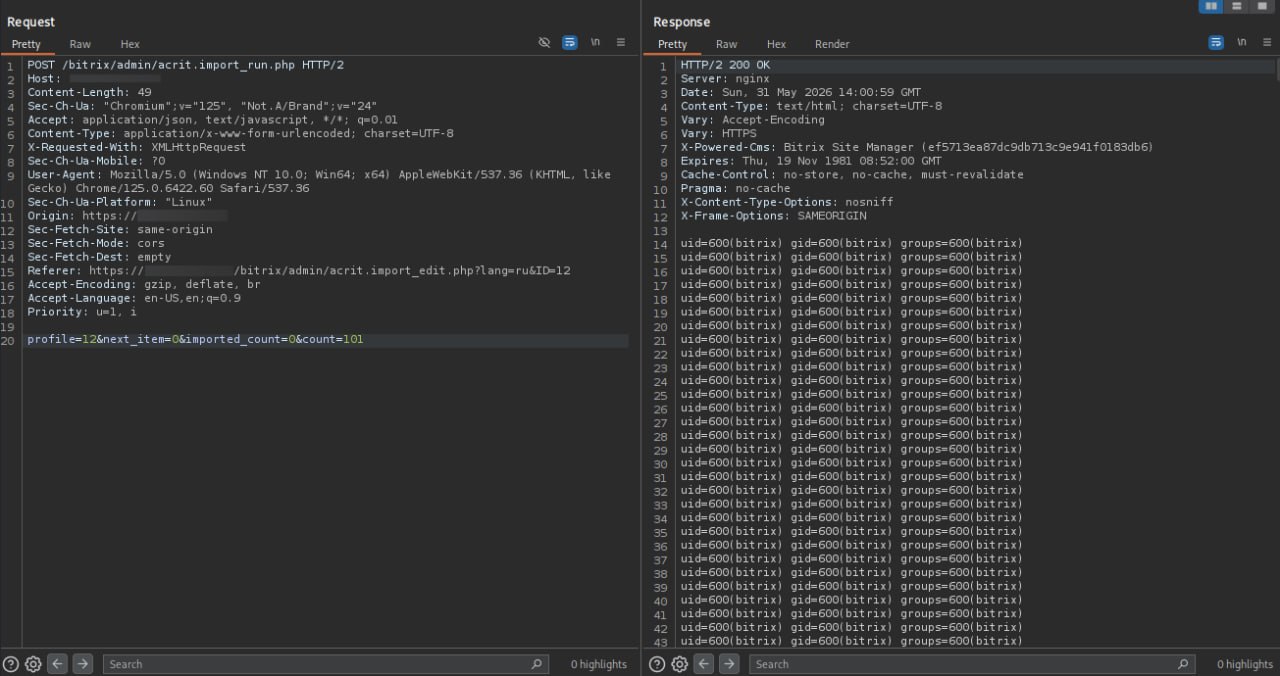
Task: Click magnifier icon in Response search
Action: pyautogui.click(x=1184, y=664)
